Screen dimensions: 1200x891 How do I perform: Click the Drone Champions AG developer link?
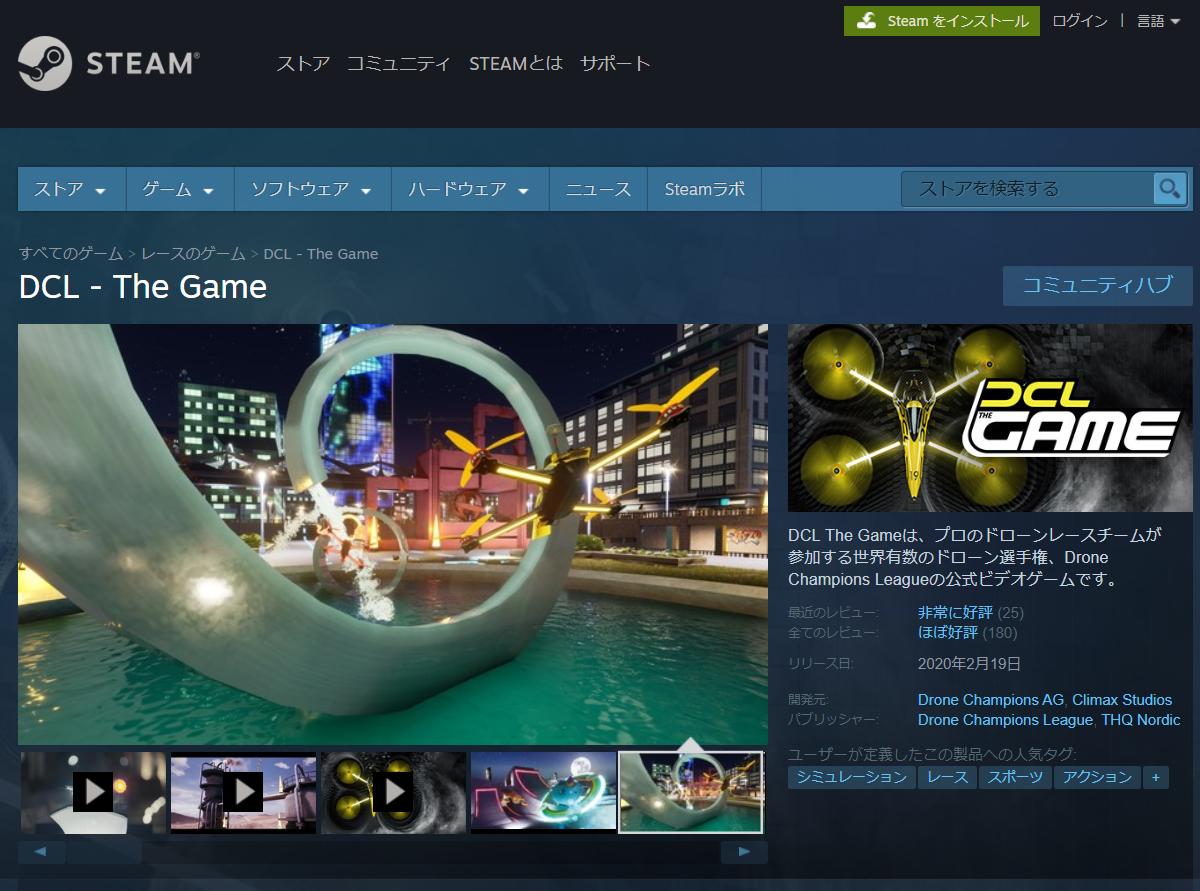click(988, 699)
